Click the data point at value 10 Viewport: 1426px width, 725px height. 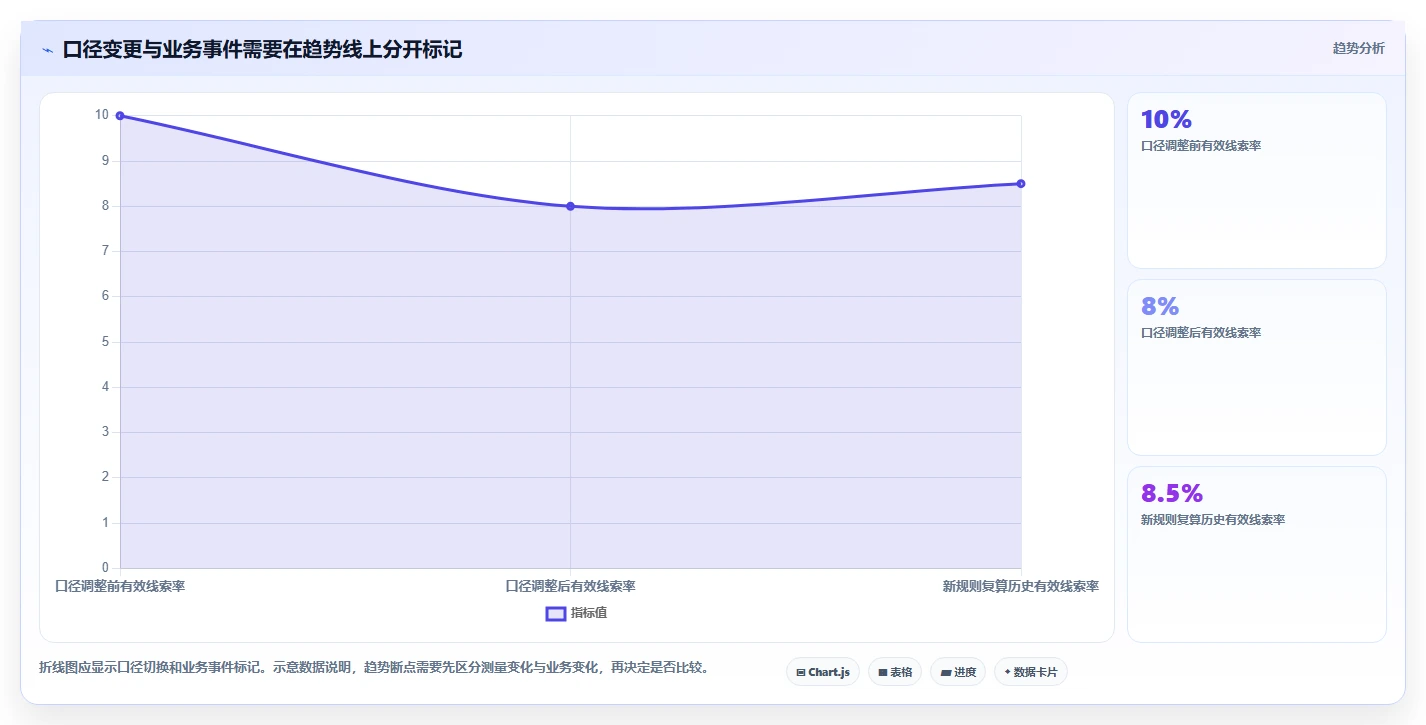tap(120, 116)
